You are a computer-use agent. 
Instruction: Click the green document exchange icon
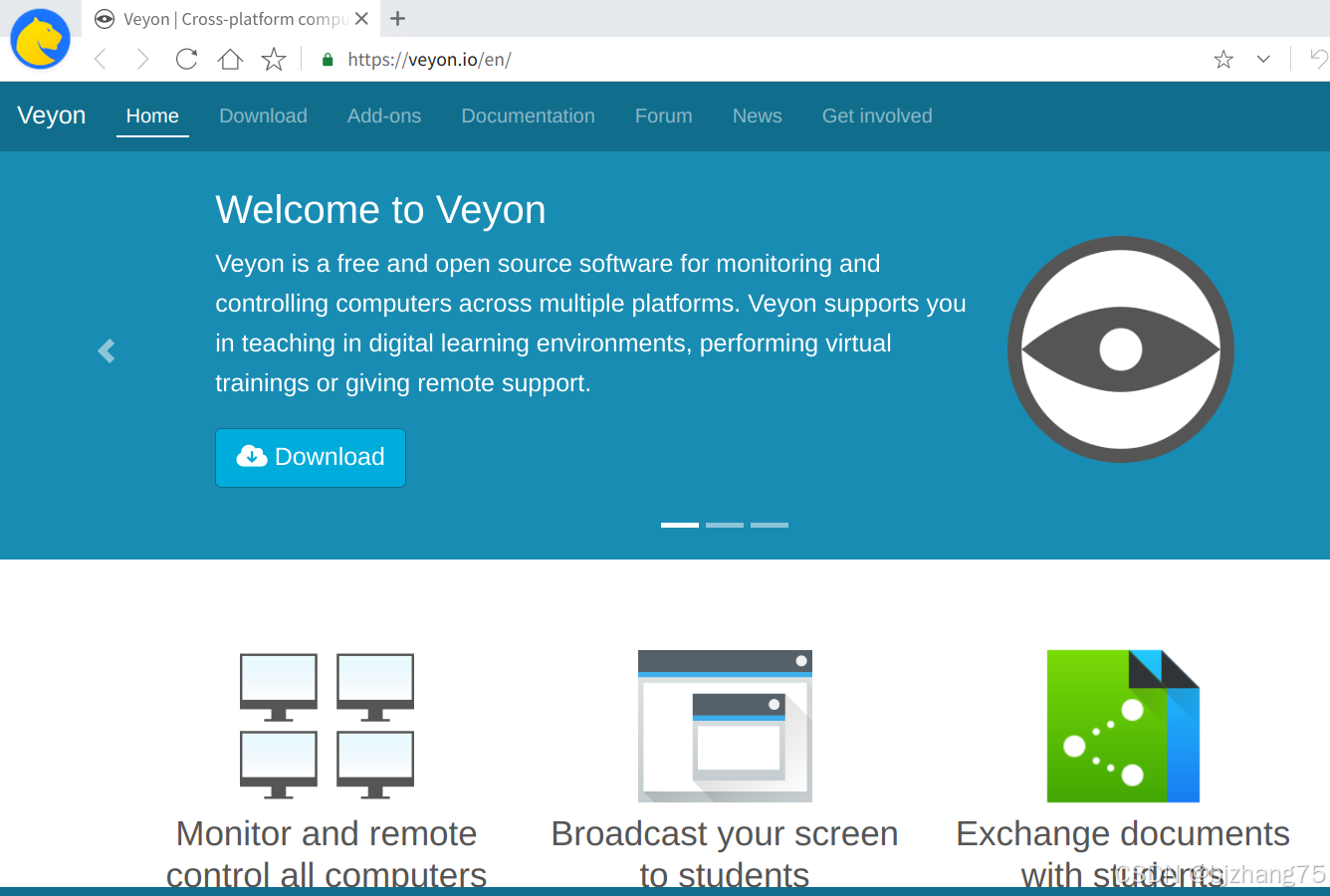(1123, 726)
